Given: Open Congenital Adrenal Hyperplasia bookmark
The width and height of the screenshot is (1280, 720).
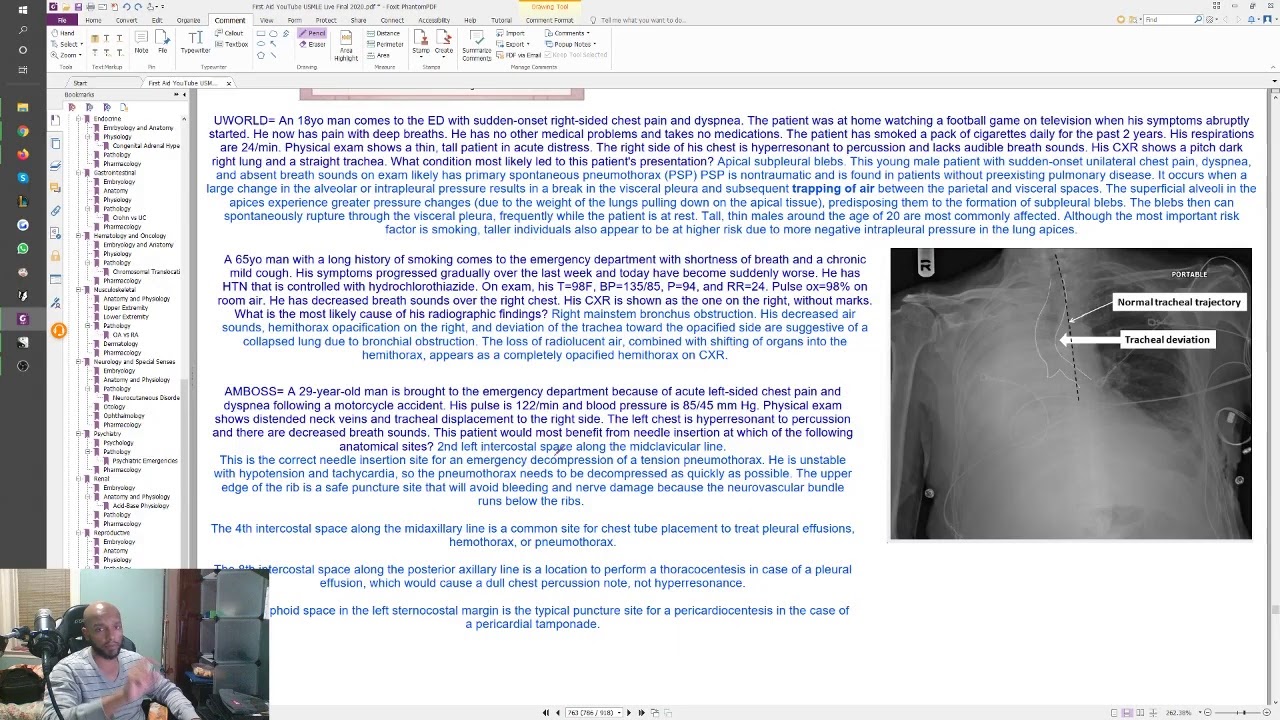Looking at the screenshot, I should coord(146,146).
